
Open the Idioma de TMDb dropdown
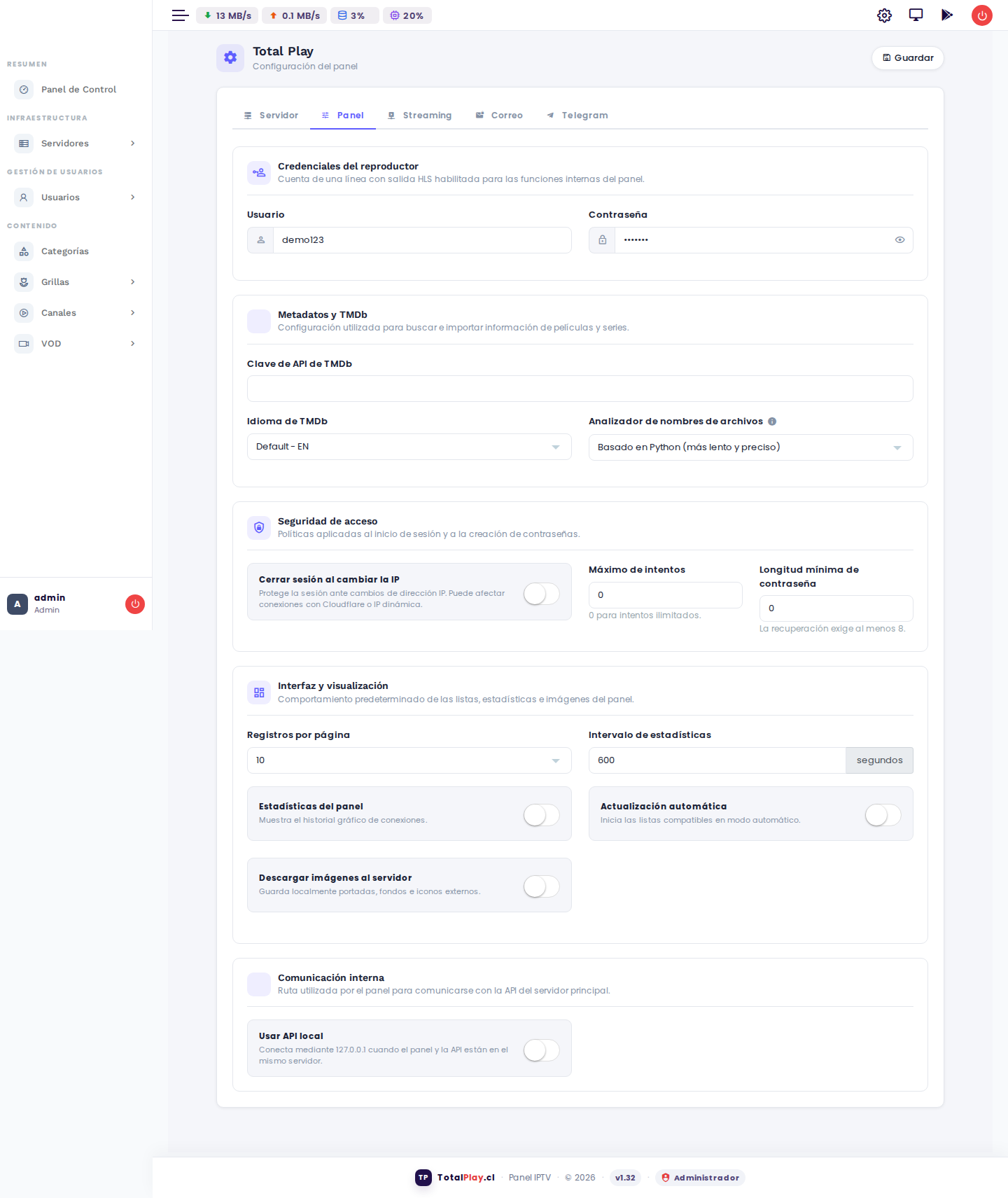point(409,447)
